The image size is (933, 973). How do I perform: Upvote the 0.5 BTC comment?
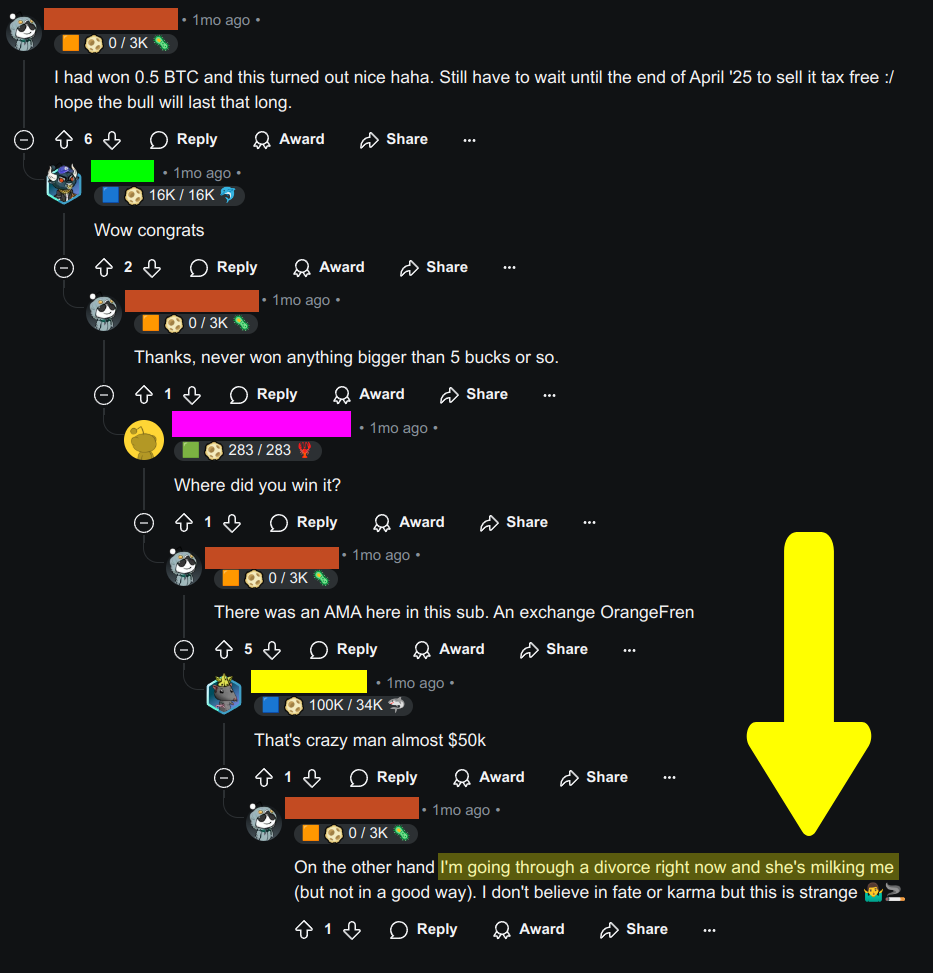pyautogui.click(x=64, y=140)
